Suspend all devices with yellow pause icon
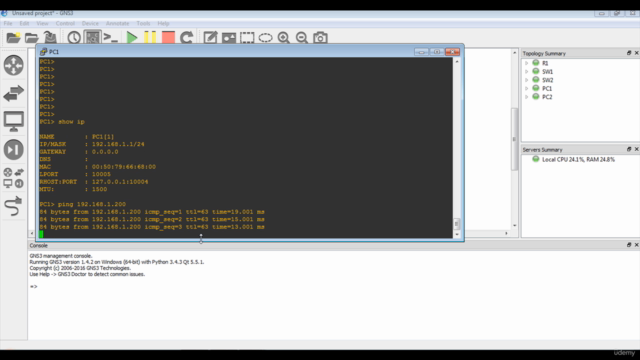This screenshot has height=360, width=640. 150,38
